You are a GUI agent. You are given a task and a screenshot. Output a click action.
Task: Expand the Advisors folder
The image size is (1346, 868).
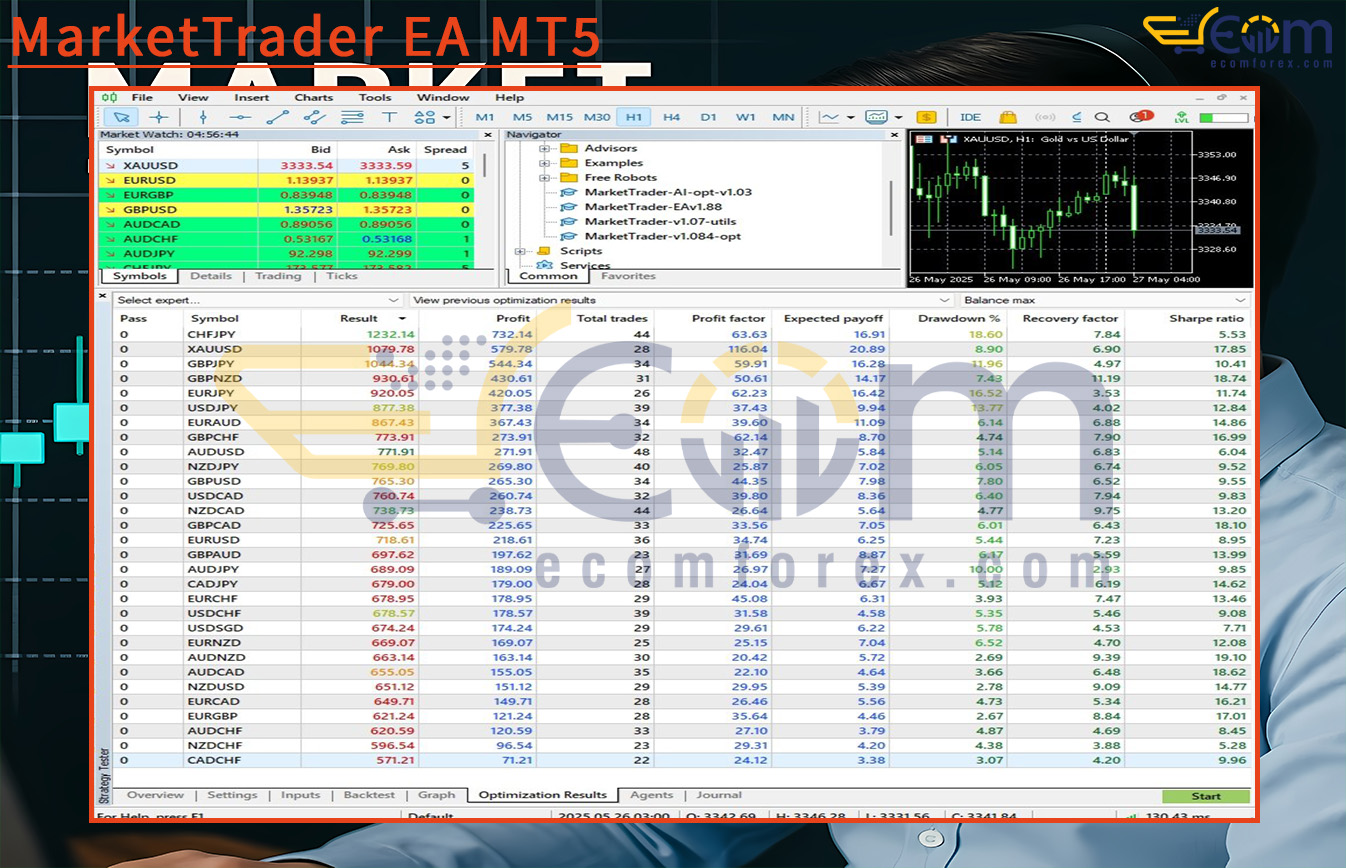pos(545,148)
